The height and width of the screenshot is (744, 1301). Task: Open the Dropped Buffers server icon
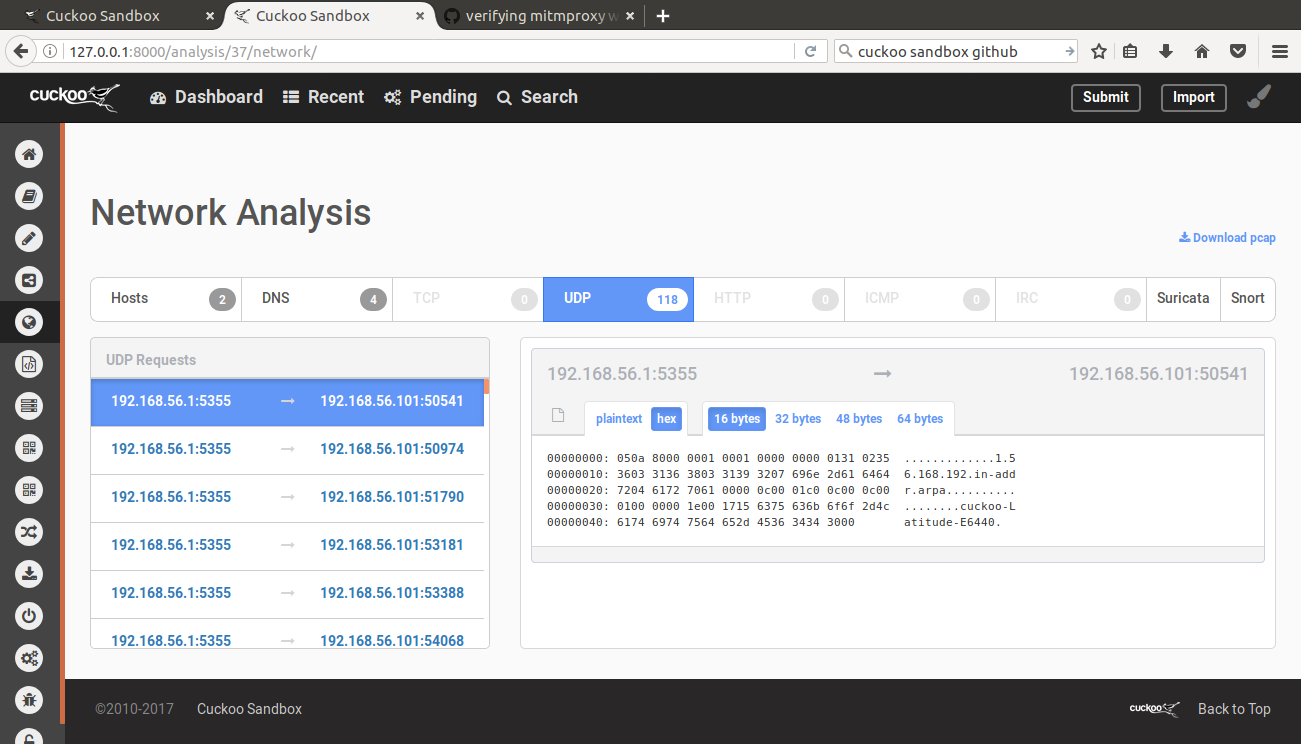coord(29,405)
